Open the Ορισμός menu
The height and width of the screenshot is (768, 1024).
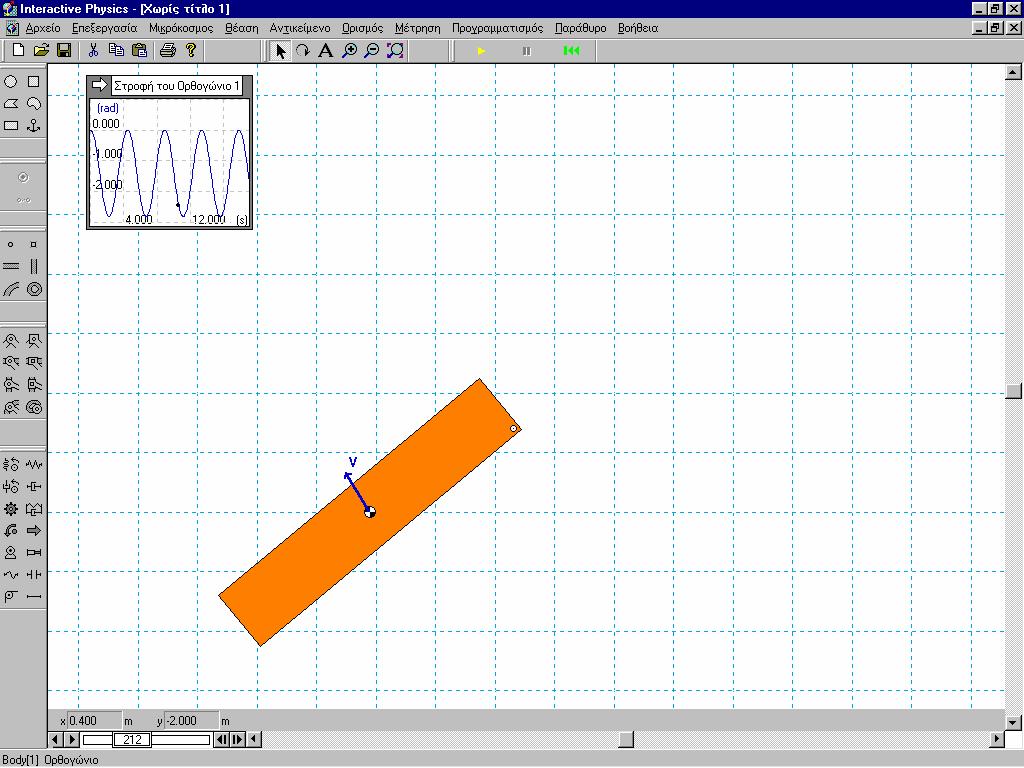point(362,28)
